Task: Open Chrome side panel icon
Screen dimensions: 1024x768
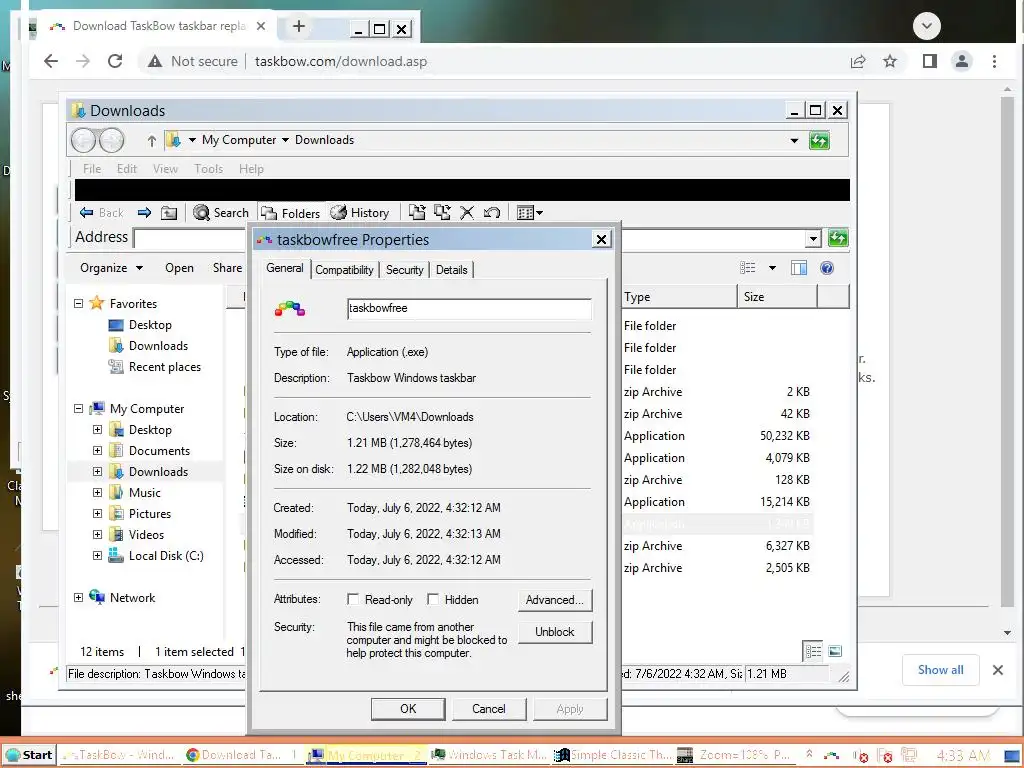Action: [x=930, y=61]
